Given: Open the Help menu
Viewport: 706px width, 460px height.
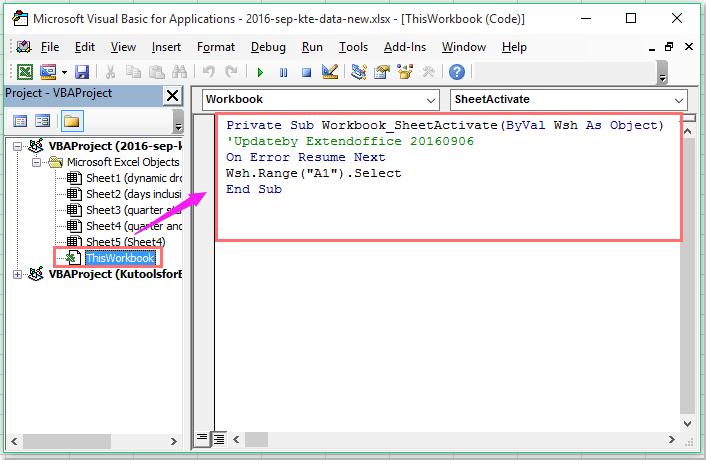Looking at the screenshot, I should [514, 47].
